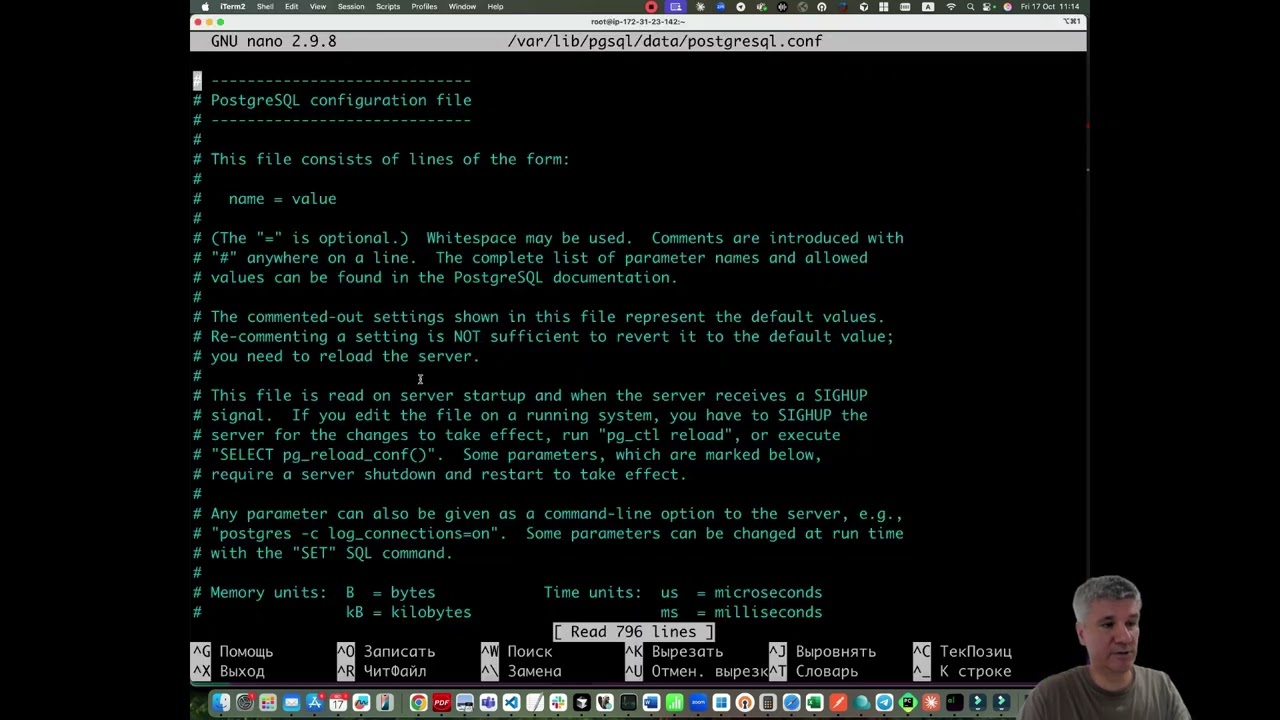The width and height of the screenshot is (1280, 720).
Task: Open Siri from the menu bar
Action: [1007, 6]
